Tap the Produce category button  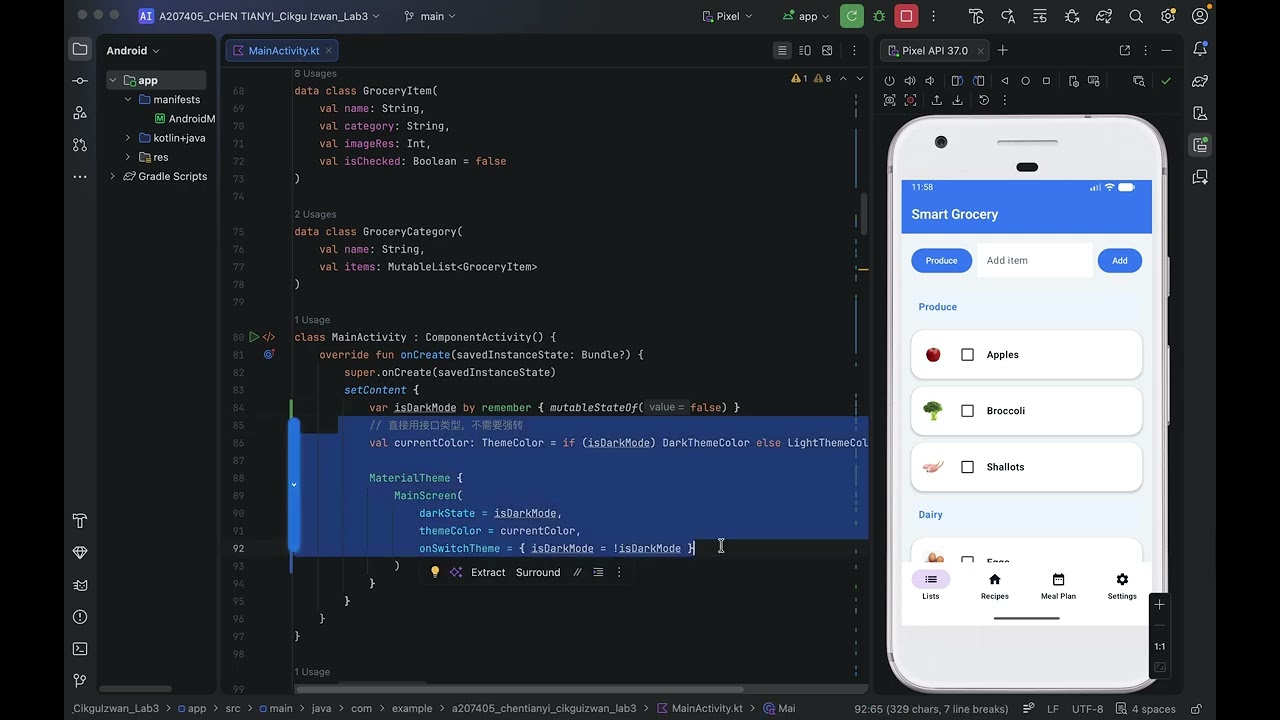[x=941, y=261]
